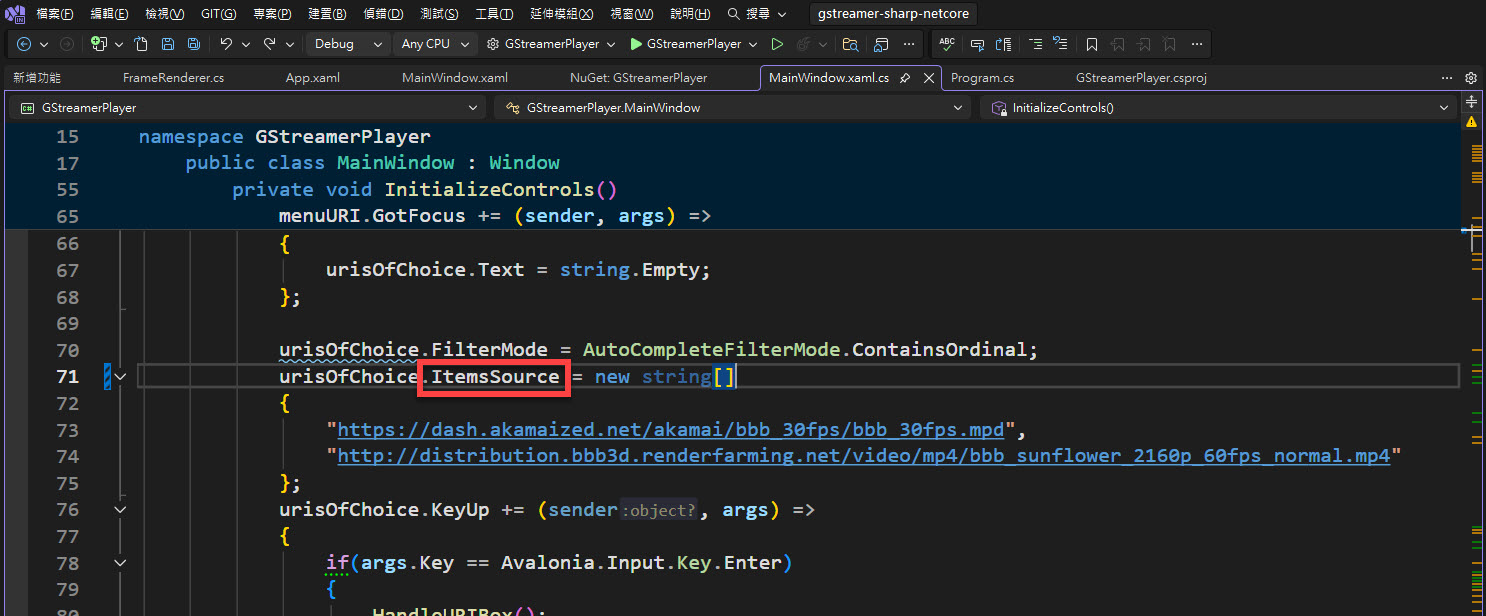Follow the bbb_30fps.mpd URL link

point(671,430)
